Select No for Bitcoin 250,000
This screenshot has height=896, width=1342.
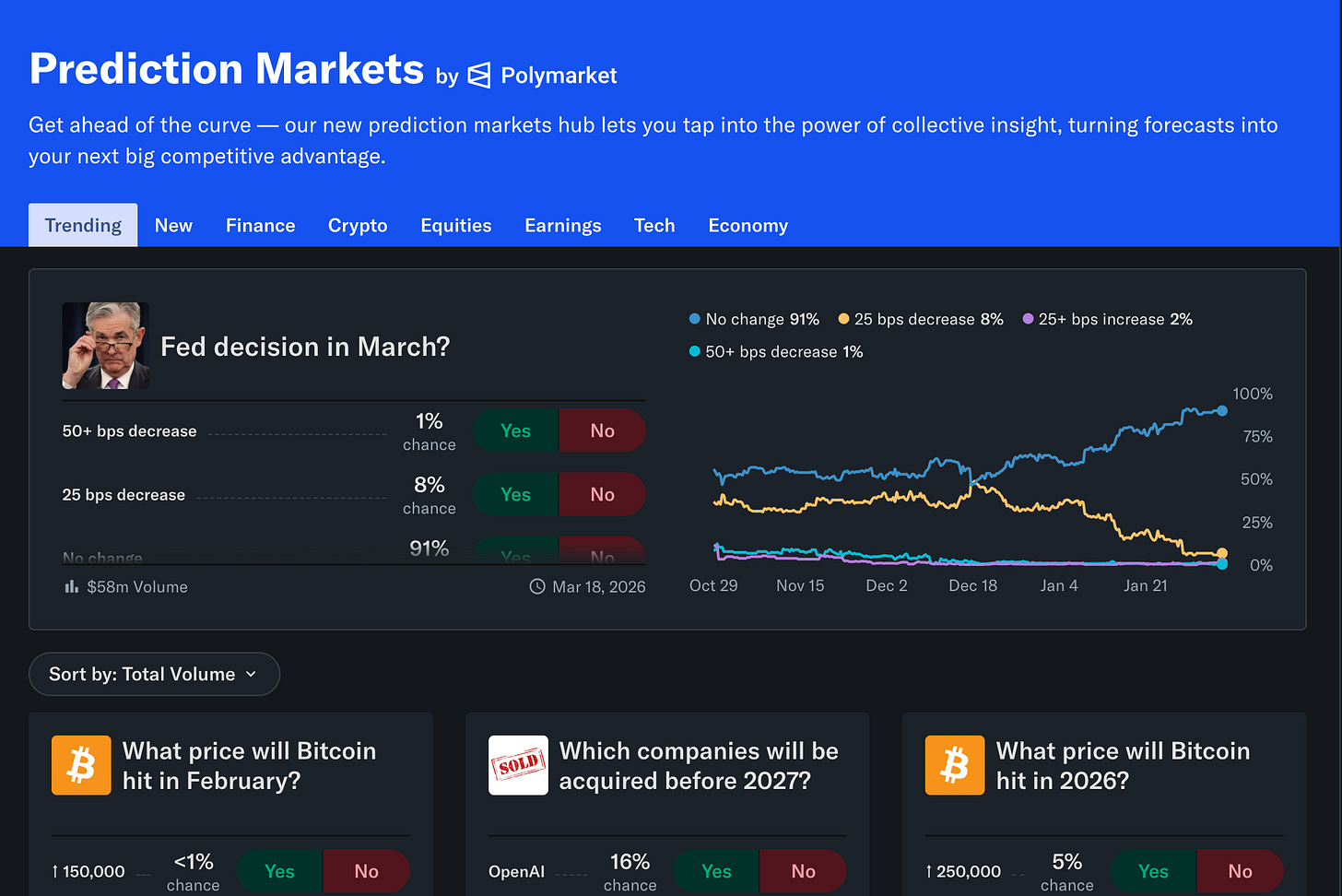click(1240, 871)
